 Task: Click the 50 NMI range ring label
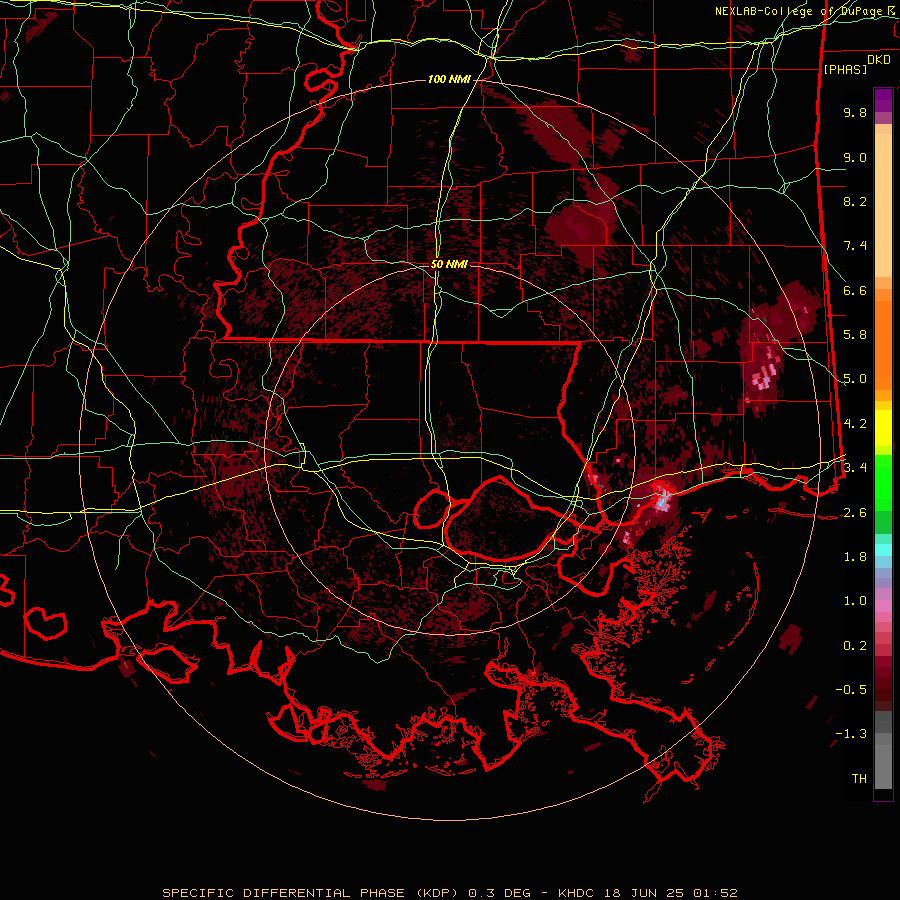(449, 265)
